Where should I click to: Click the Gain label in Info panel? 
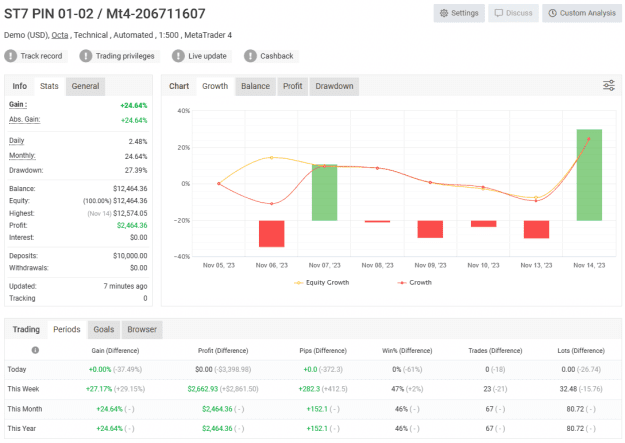18,104
